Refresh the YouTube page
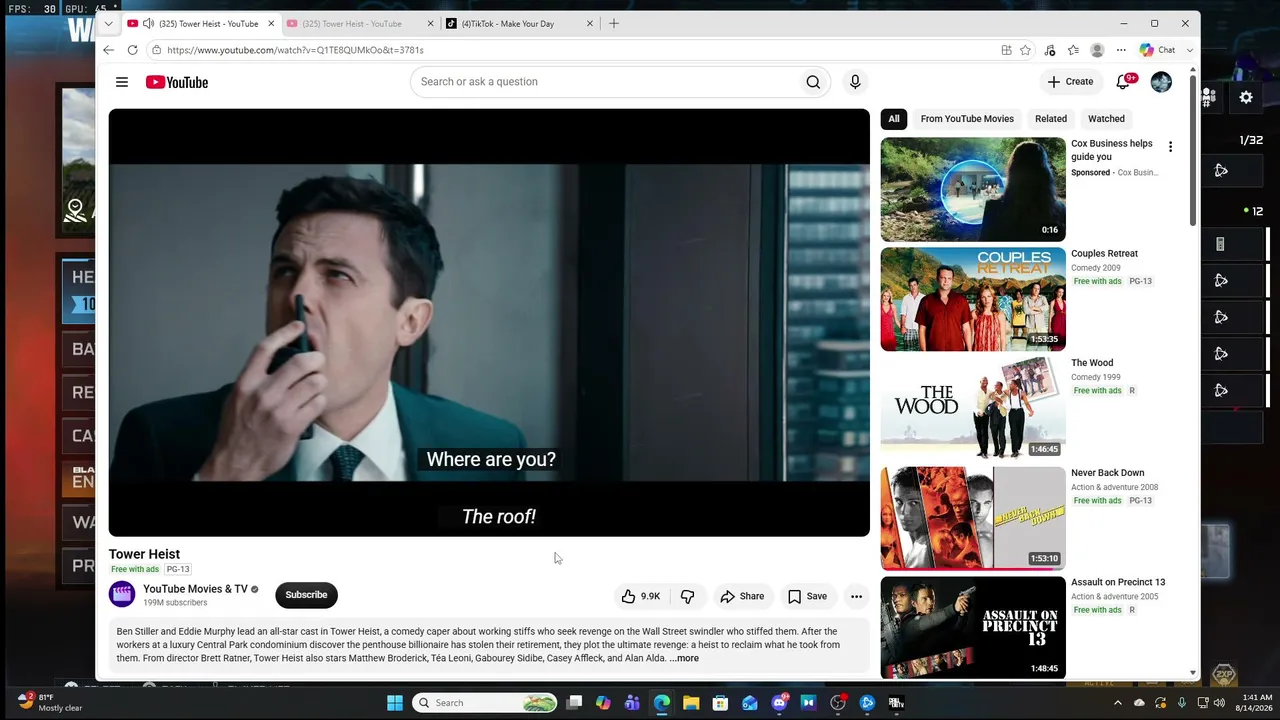1280x720 pixels. [x=132, y=50]
